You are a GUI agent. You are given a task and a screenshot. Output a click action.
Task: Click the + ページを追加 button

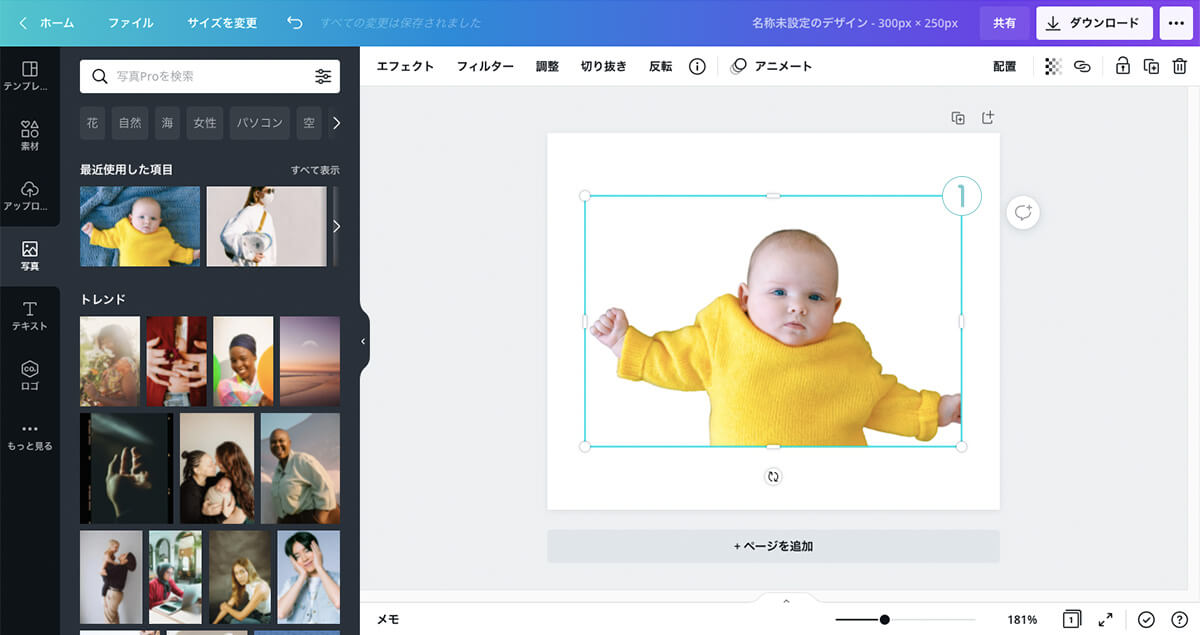coord(773,546)
